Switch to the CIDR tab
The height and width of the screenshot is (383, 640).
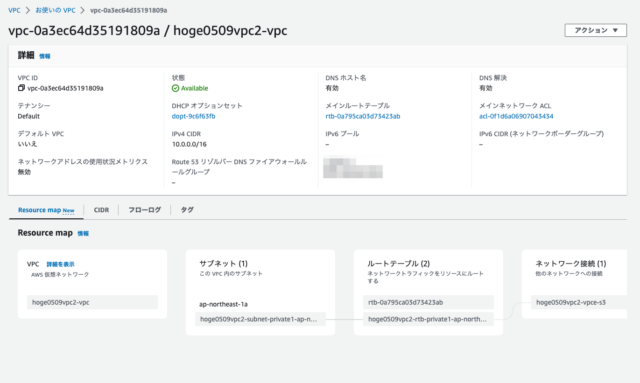point(101,210)
